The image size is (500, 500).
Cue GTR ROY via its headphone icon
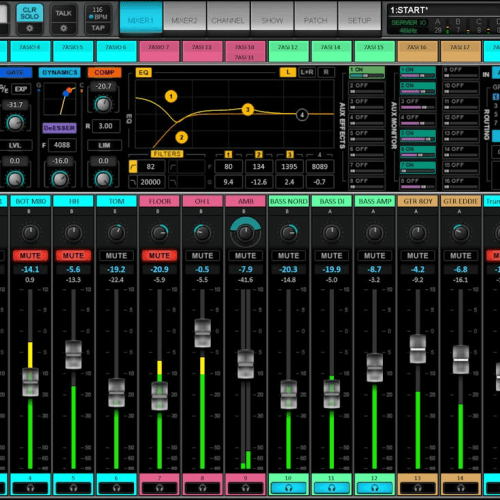point(417,488)
